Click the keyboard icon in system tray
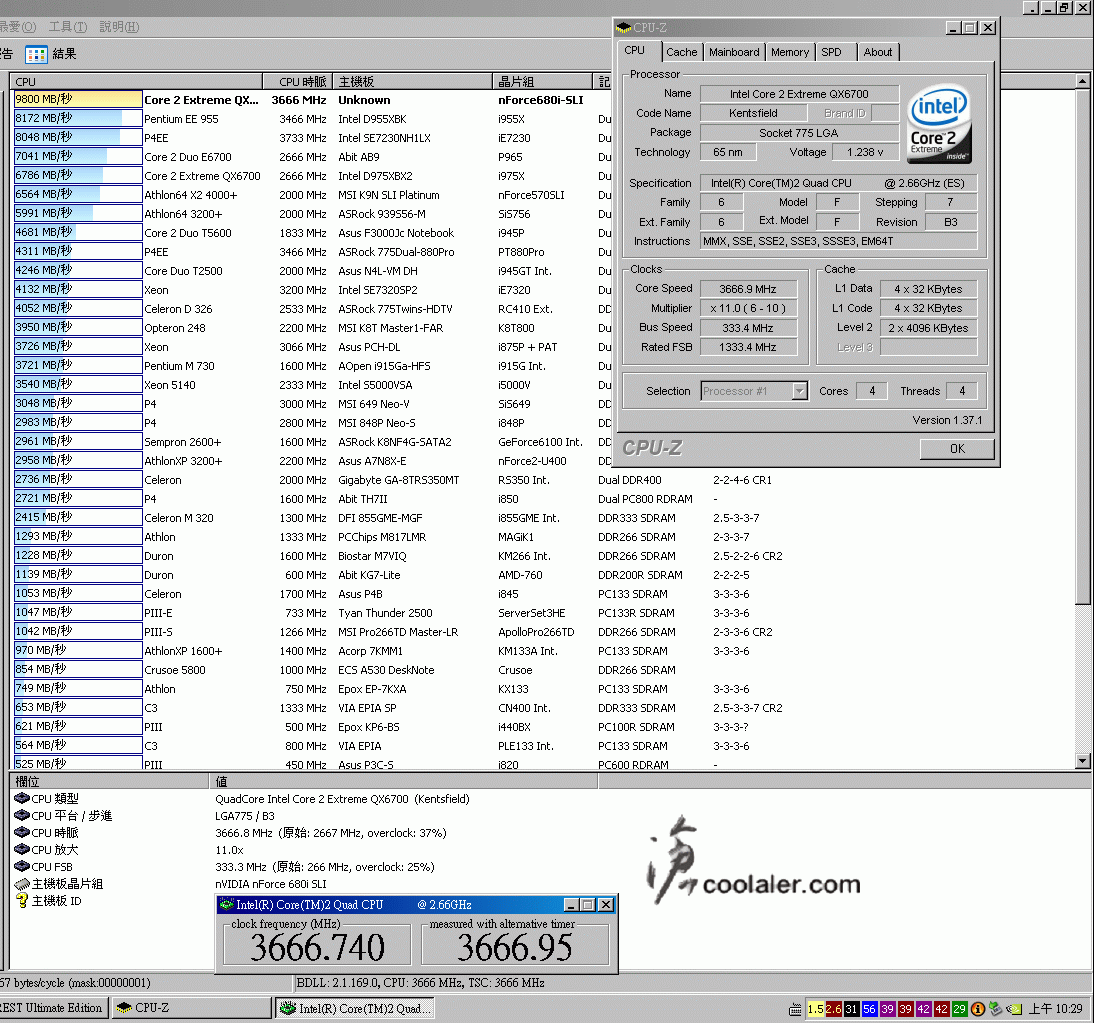This screenshot has width=1094, height=1023. pyautogui.click(x=795, y=1009)
